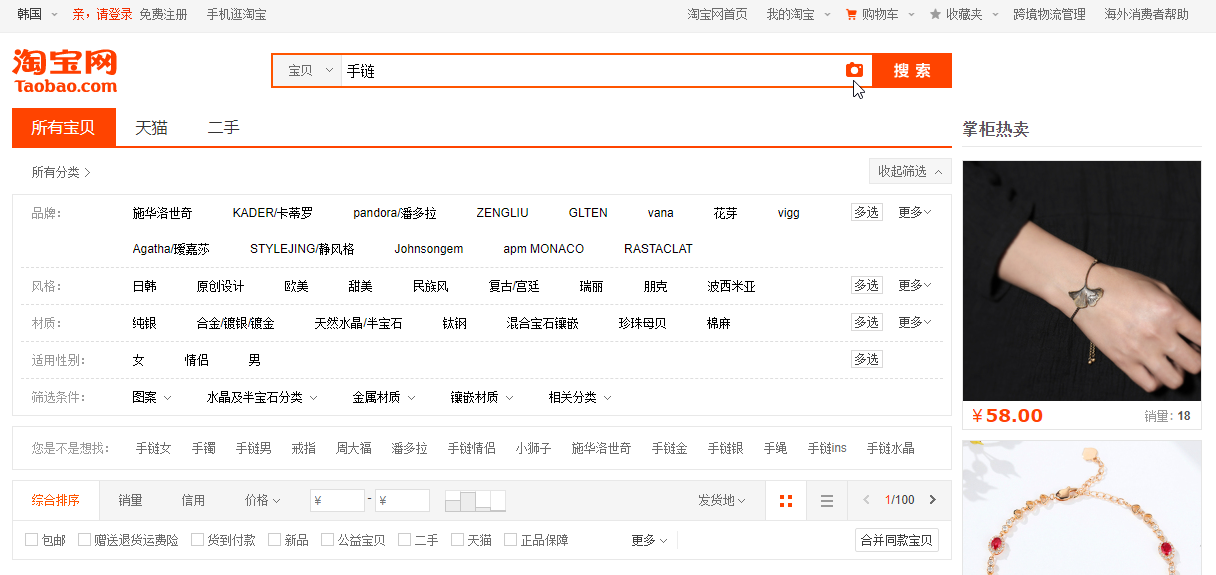1216x575 pixels.
Task: Check the 二手 filter checkbox
Action: pyautogui.click(x=405, y=540)
